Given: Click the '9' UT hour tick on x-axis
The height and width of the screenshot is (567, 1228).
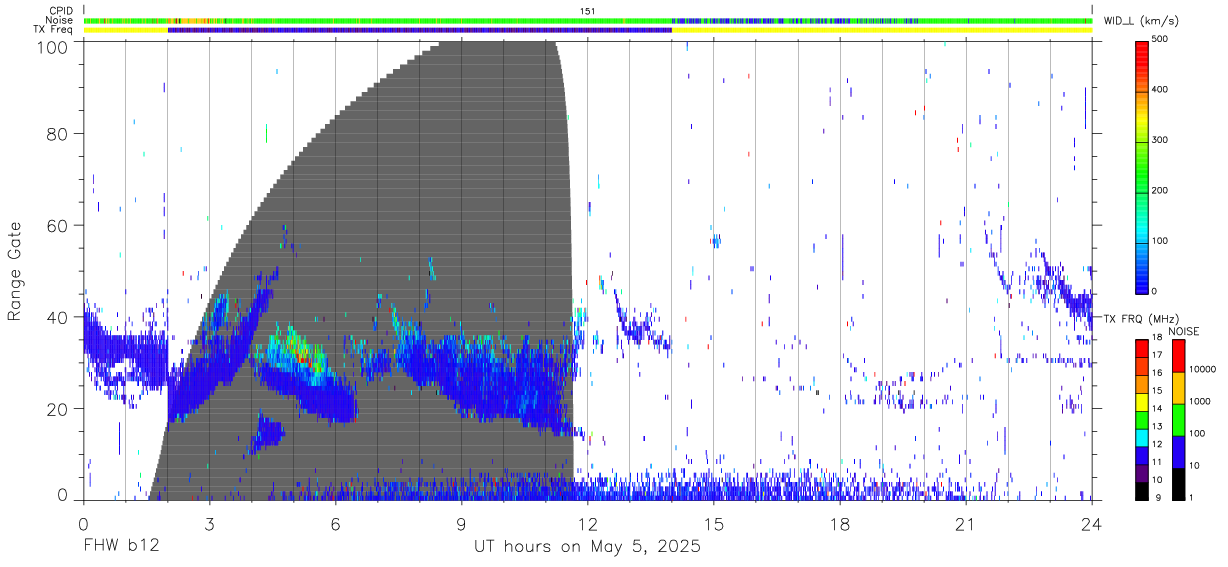Looking at the screenshot, I should [x=462, y=523].
